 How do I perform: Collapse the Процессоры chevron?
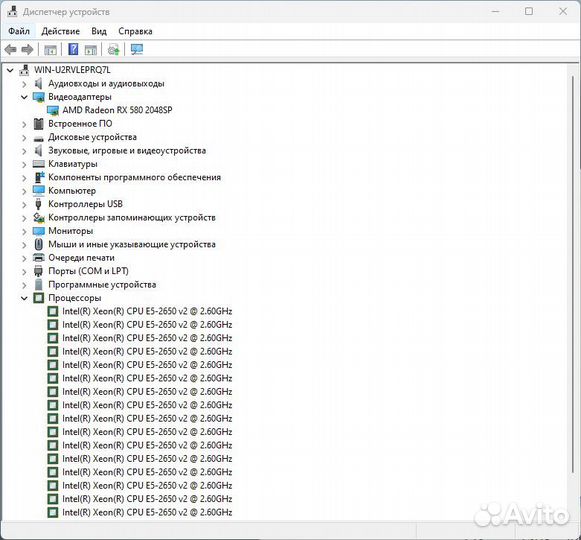[x=24, y=298]
